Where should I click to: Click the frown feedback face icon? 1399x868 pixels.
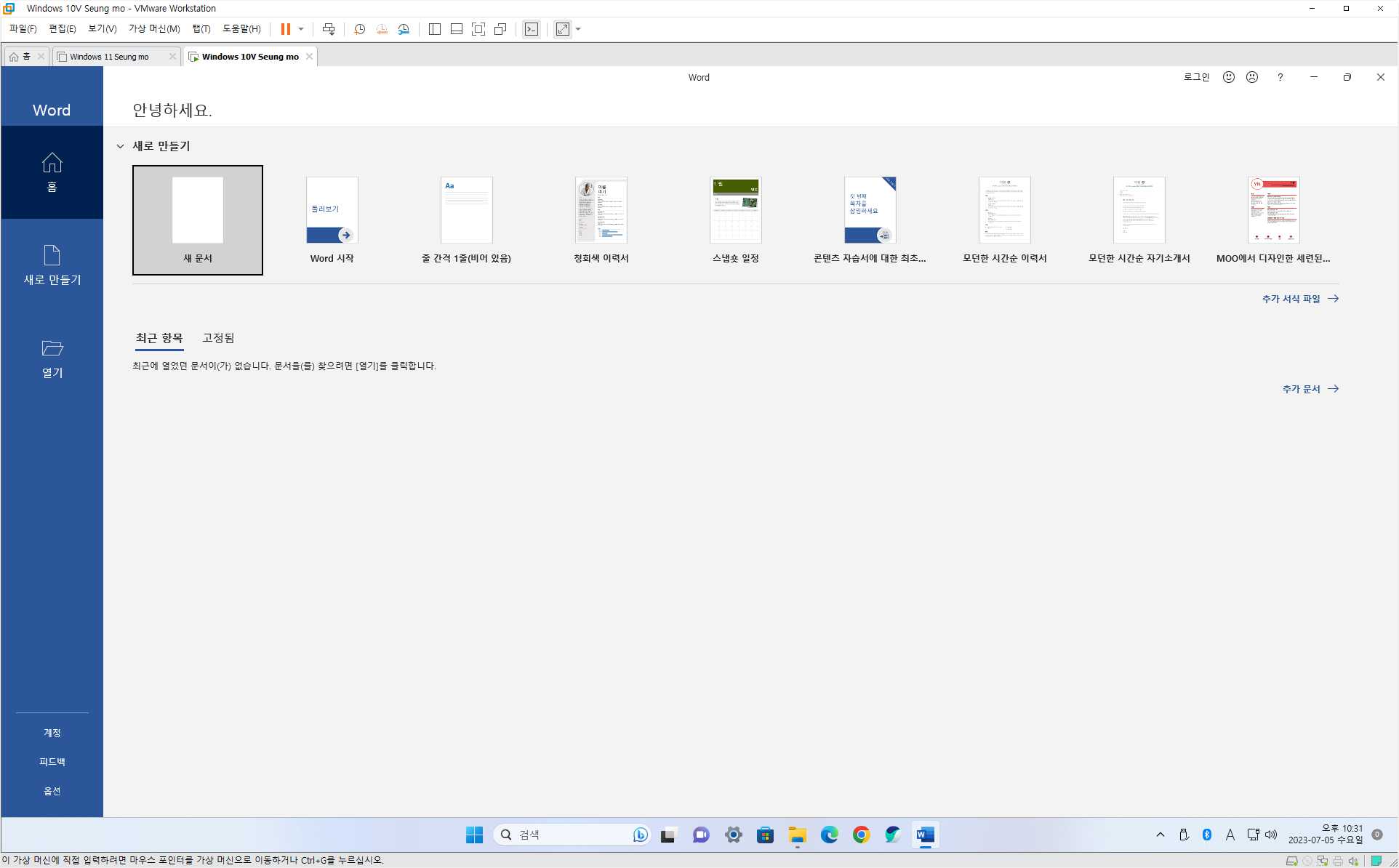[x=1251, y=77]
